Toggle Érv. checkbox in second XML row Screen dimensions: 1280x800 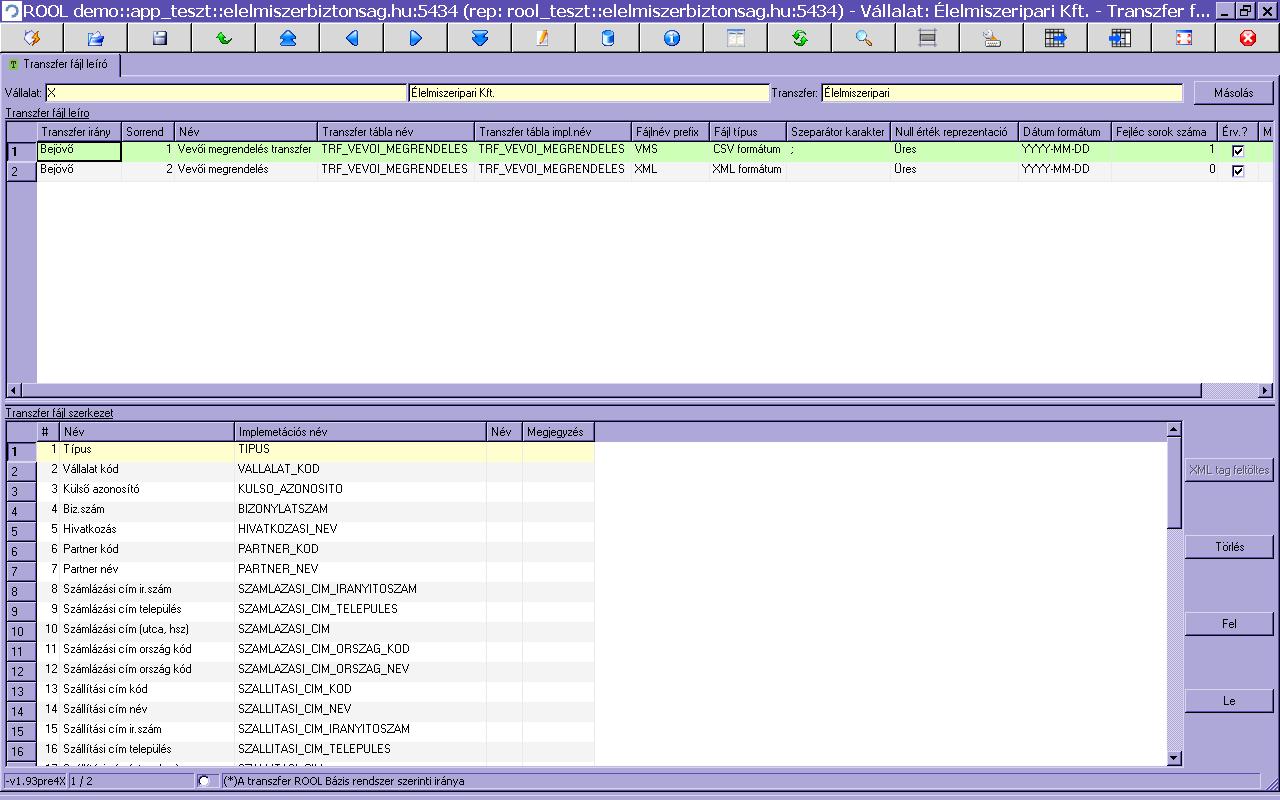click(1238, 171)
